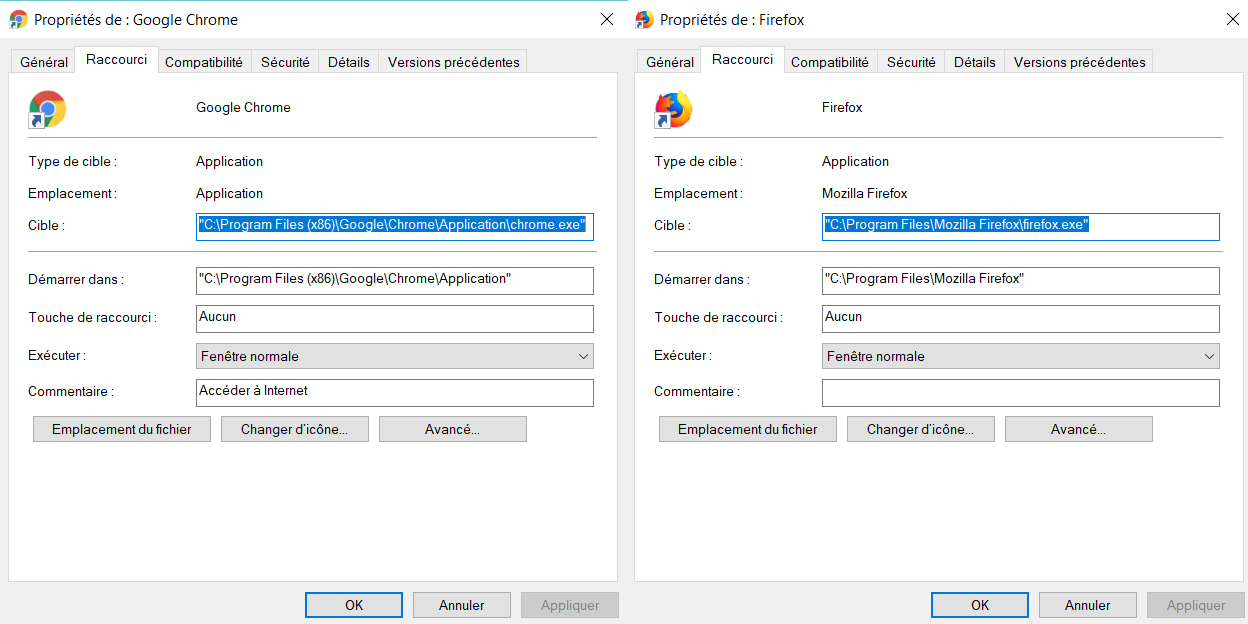Confirm with OK in Firefox properties
This screenshot has height=624, width=1248.
[980, 605]
